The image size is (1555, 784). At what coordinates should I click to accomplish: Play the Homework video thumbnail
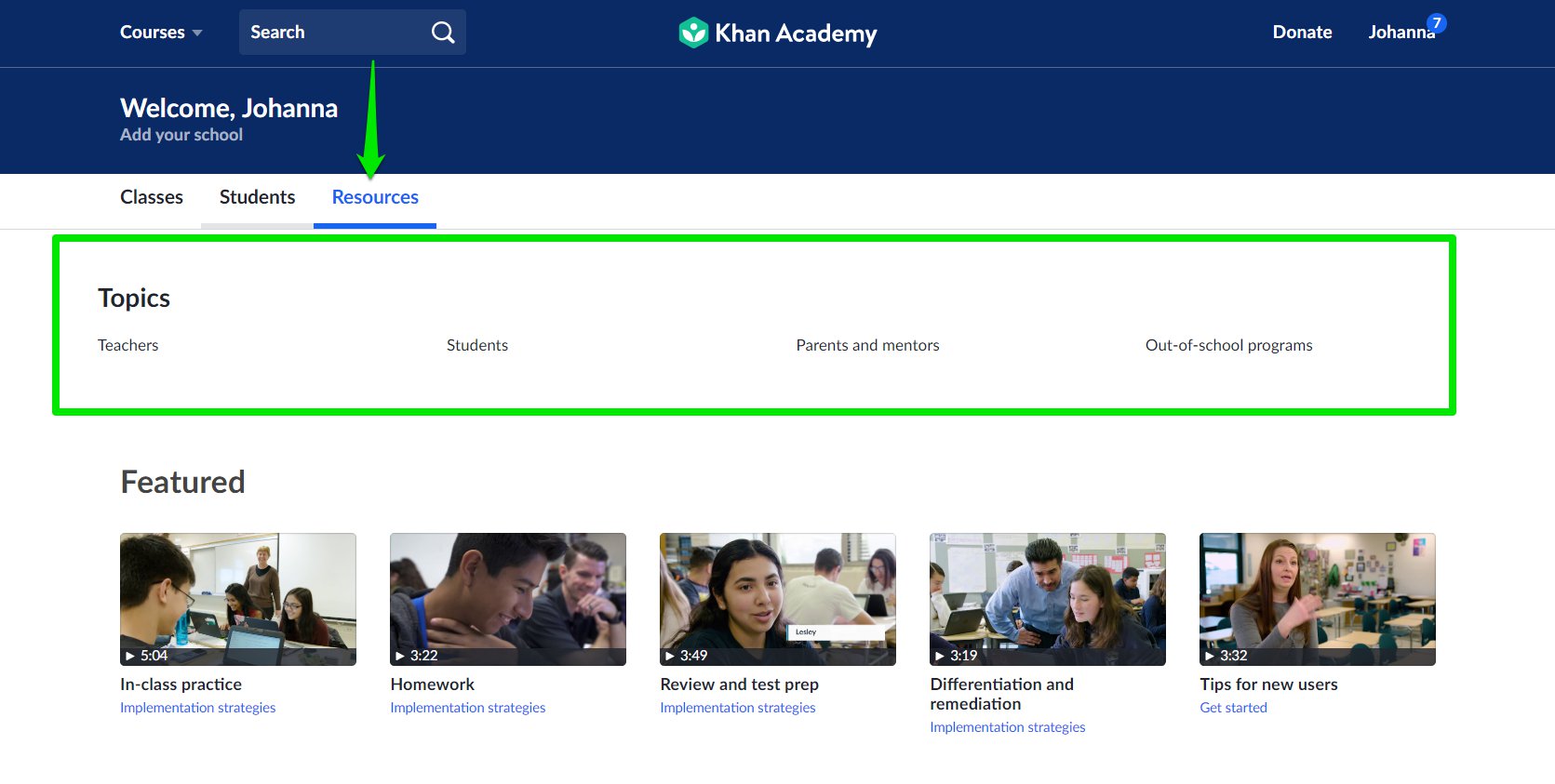pyautogui.click(x=508, y=599)
